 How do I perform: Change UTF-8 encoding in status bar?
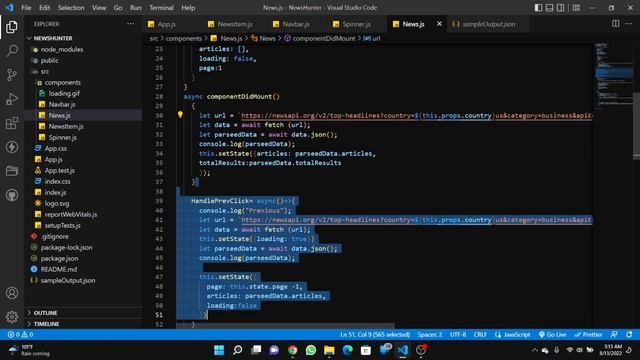[x=458, y=334]
